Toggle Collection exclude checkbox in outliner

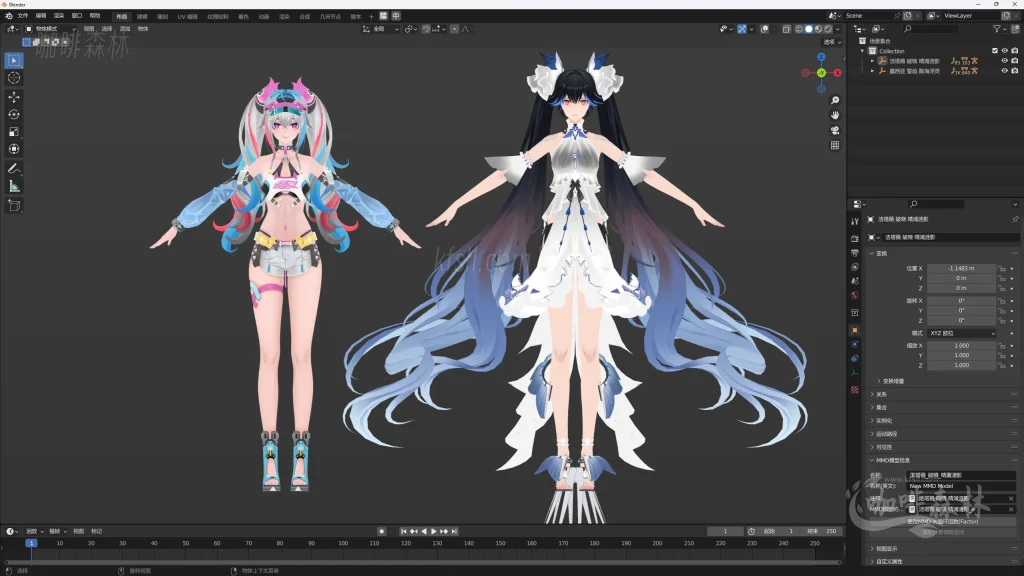click(x=995, y=51)
